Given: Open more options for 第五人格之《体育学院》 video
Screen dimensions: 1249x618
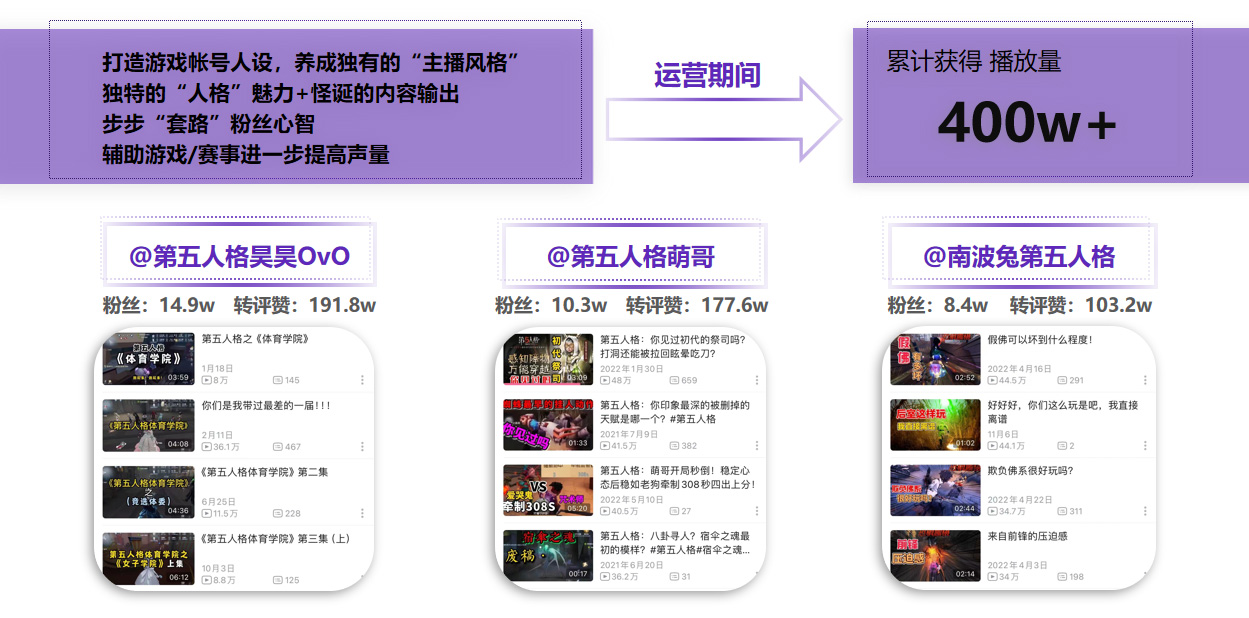Looking at the screenshot, I should (x=362, y=380).
